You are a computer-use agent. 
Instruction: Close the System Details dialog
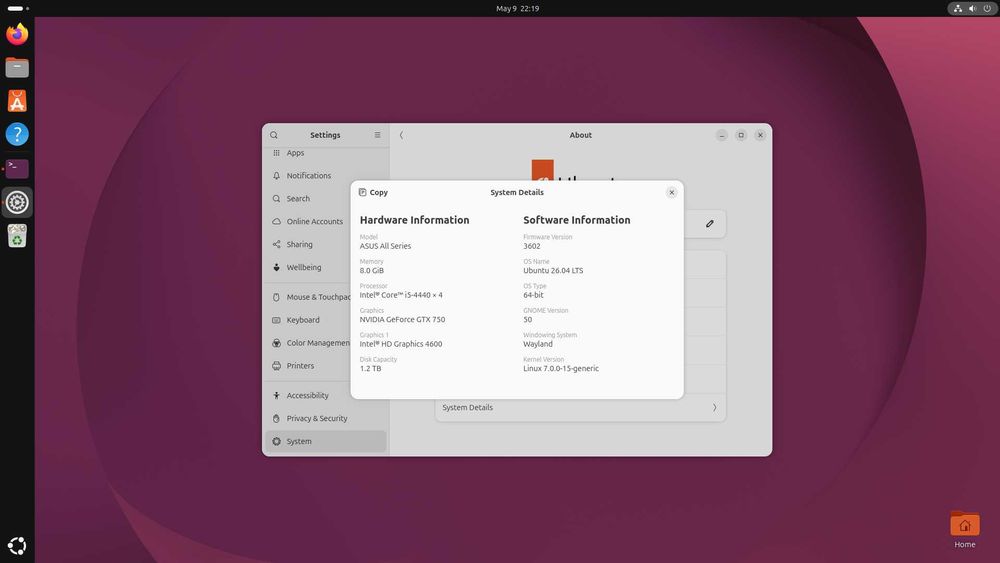pos(671,193)
